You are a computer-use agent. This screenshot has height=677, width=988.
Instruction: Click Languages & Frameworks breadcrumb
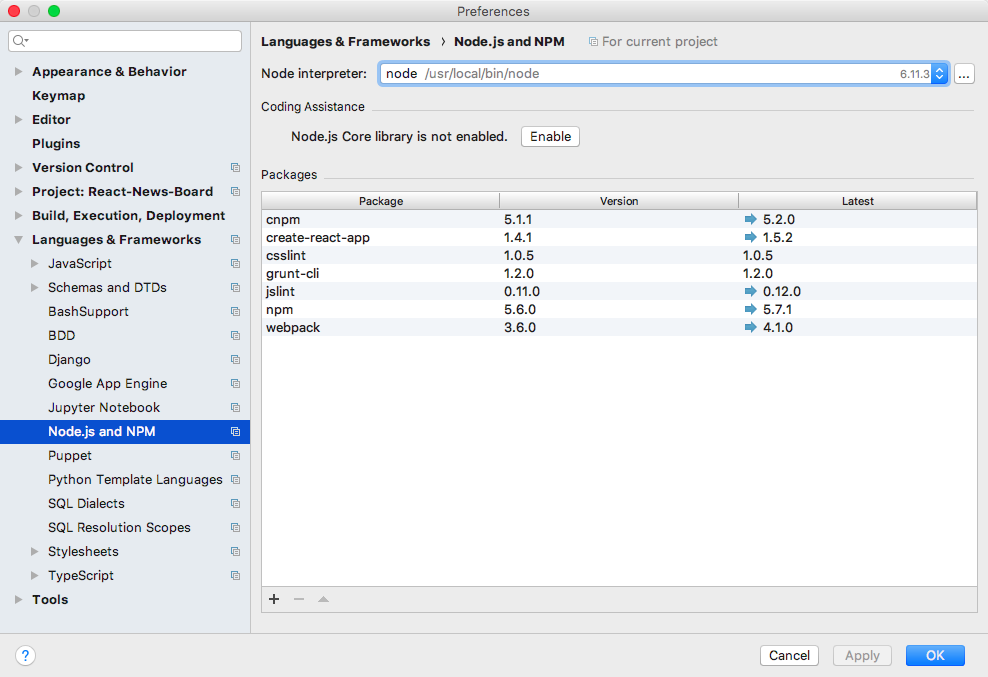coord(345,42)
